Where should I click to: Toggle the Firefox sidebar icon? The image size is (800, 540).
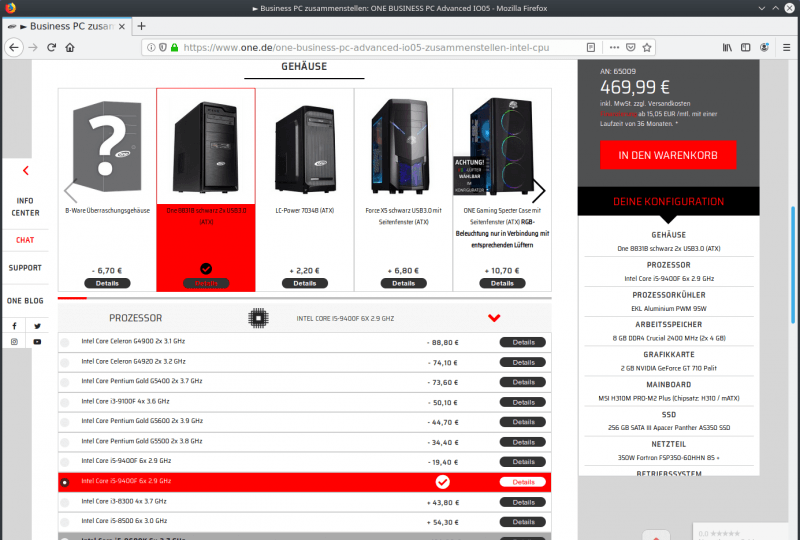click(x=745, y=47)
